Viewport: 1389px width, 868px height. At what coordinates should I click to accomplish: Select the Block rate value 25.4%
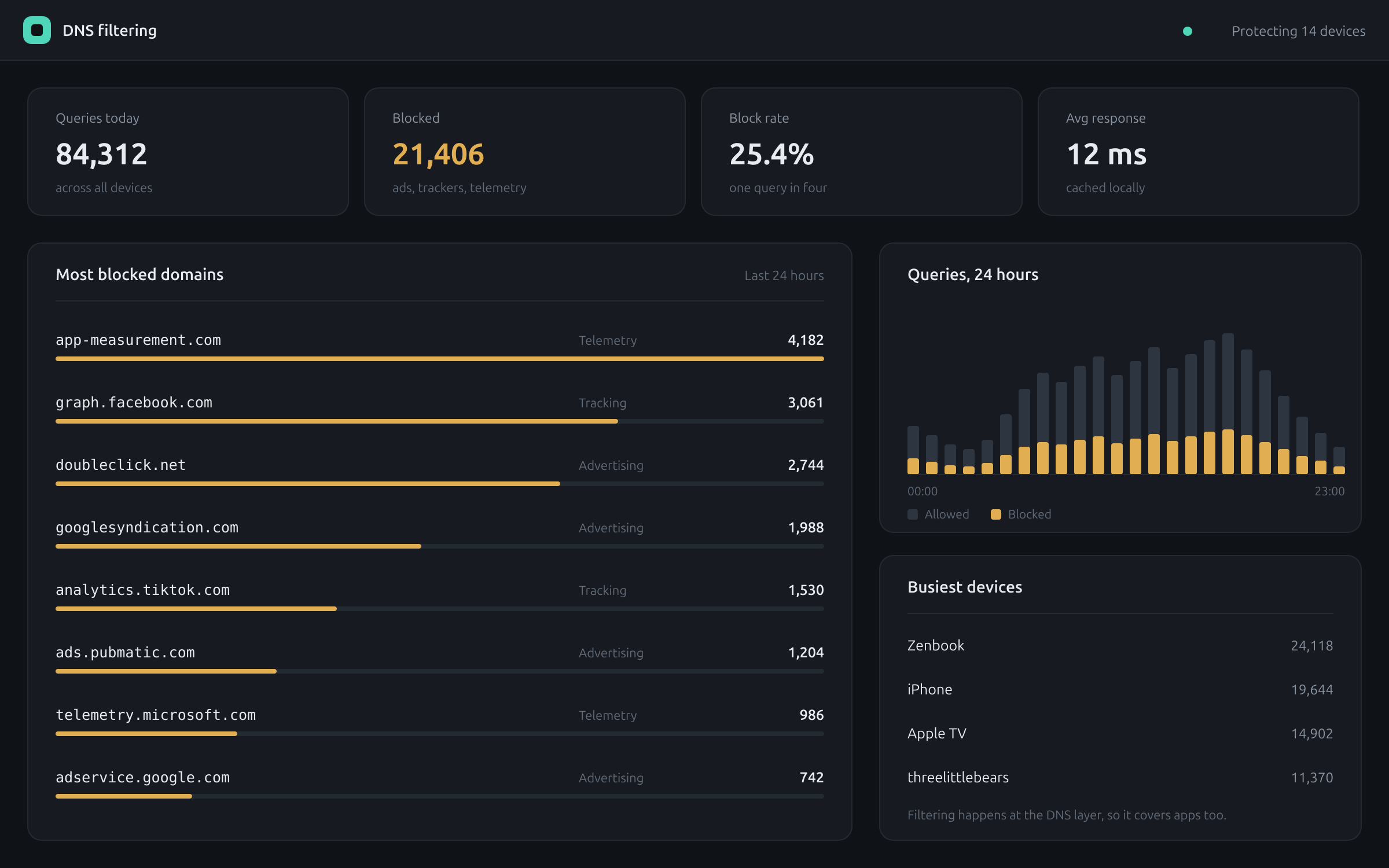[771, 154]
